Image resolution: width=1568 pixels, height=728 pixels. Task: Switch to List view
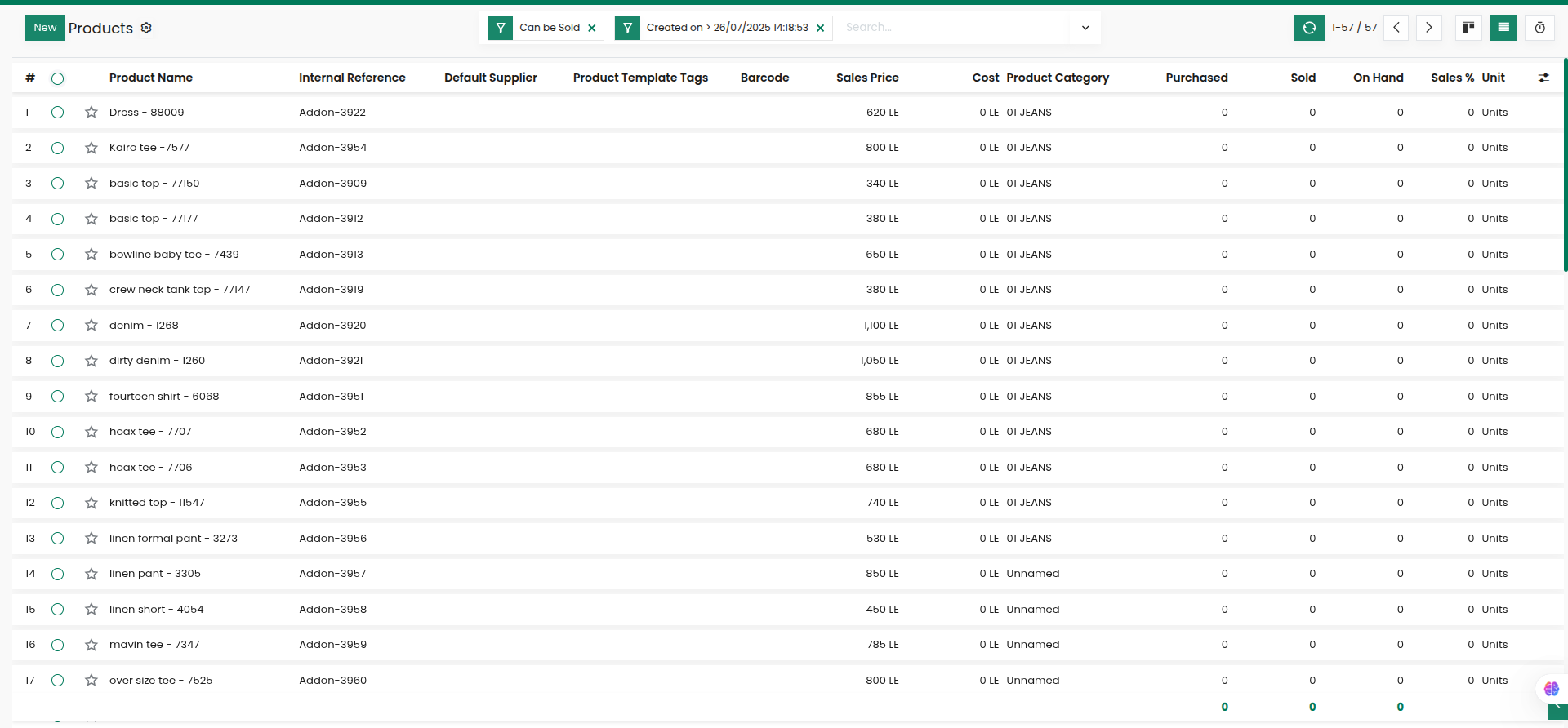pos(1503,28)
